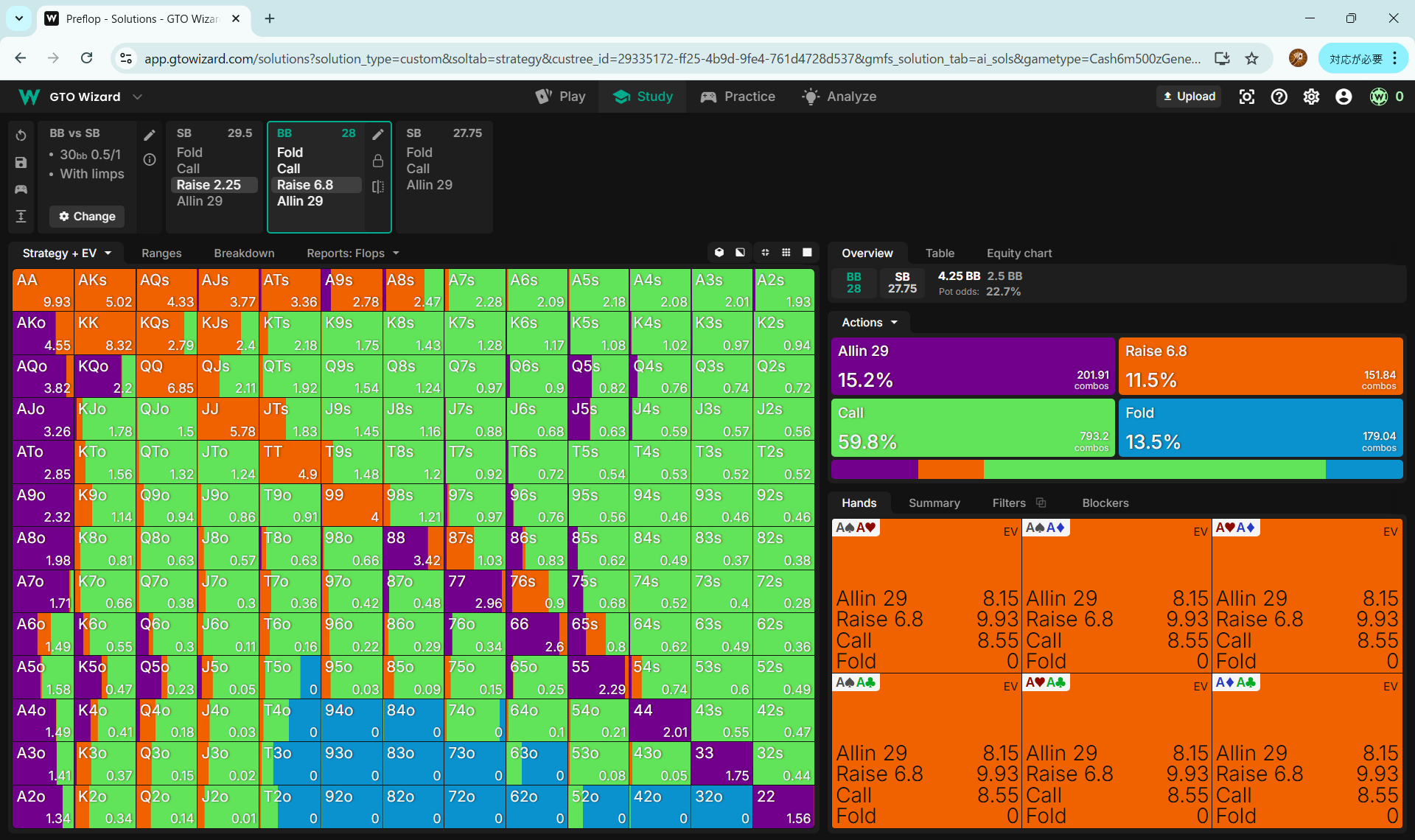Click the compare split-view icon in BB panel

pos(378,186)
